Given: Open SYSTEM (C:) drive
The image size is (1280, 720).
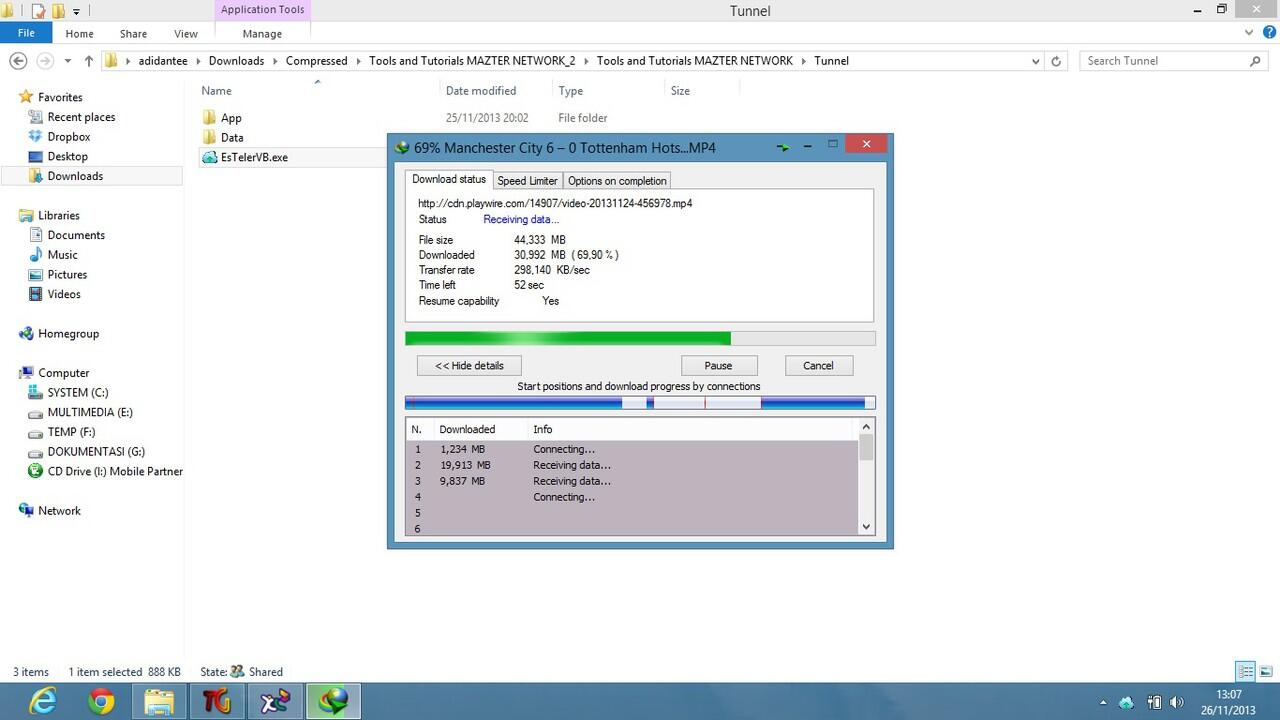Looking at the screenshot, I should click(x=78, y=393).
